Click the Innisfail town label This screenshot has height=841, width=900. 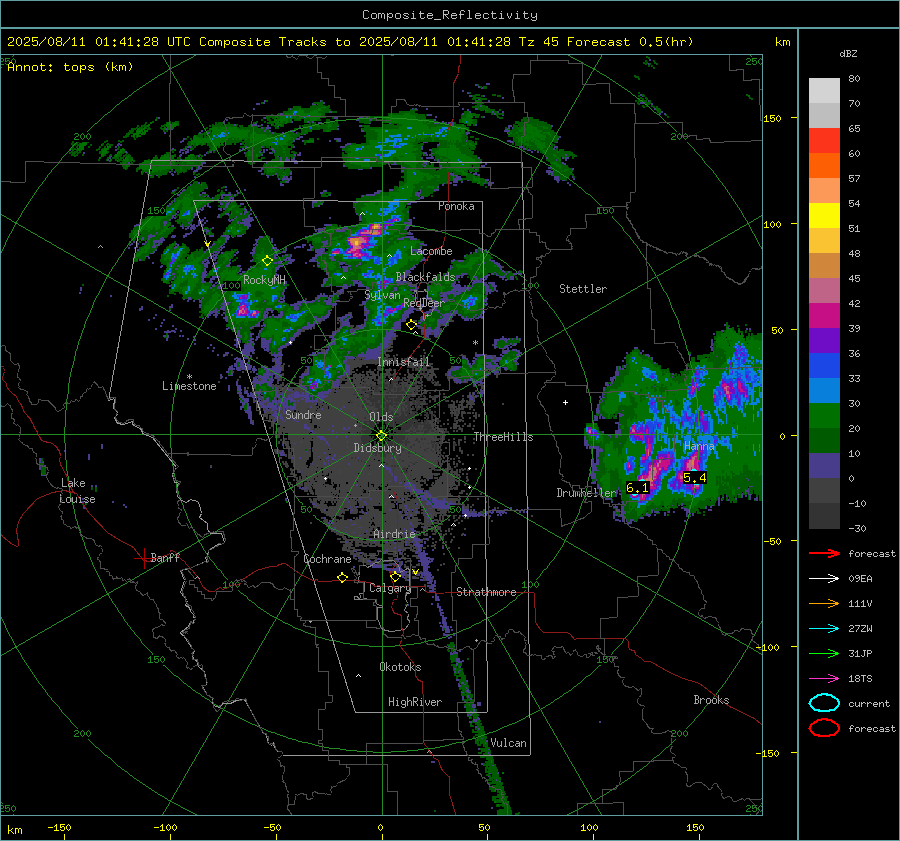(404, 362)
